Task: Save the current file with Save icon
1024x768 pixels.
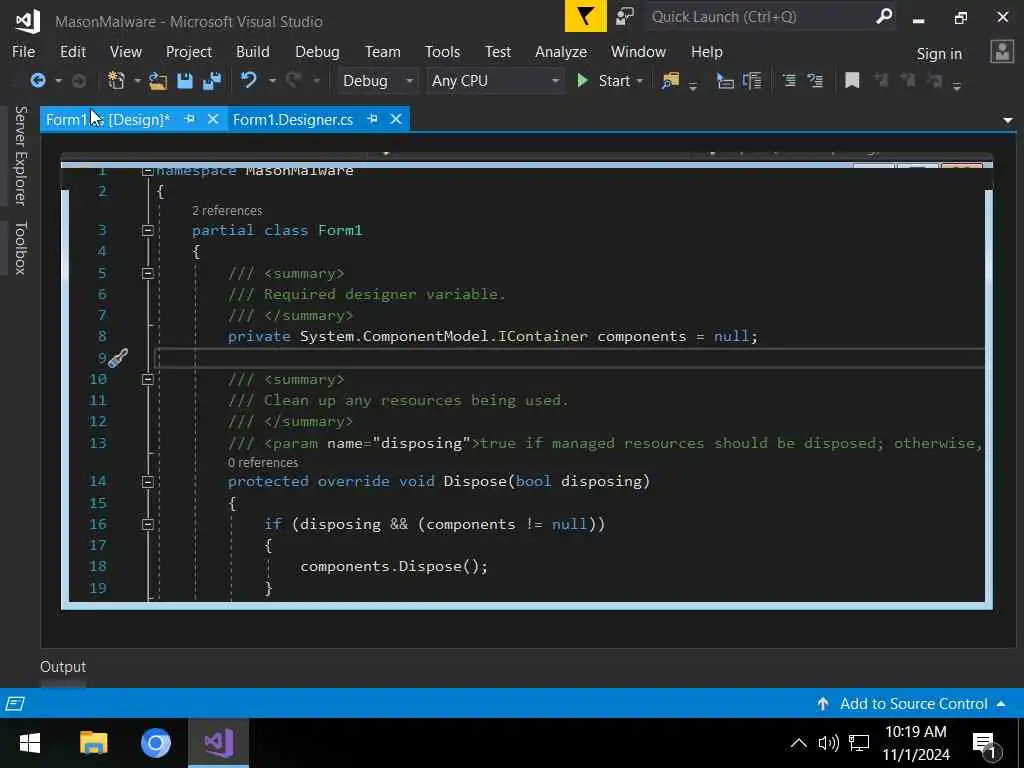Action: pyautogui.click(x=185, y=81)
